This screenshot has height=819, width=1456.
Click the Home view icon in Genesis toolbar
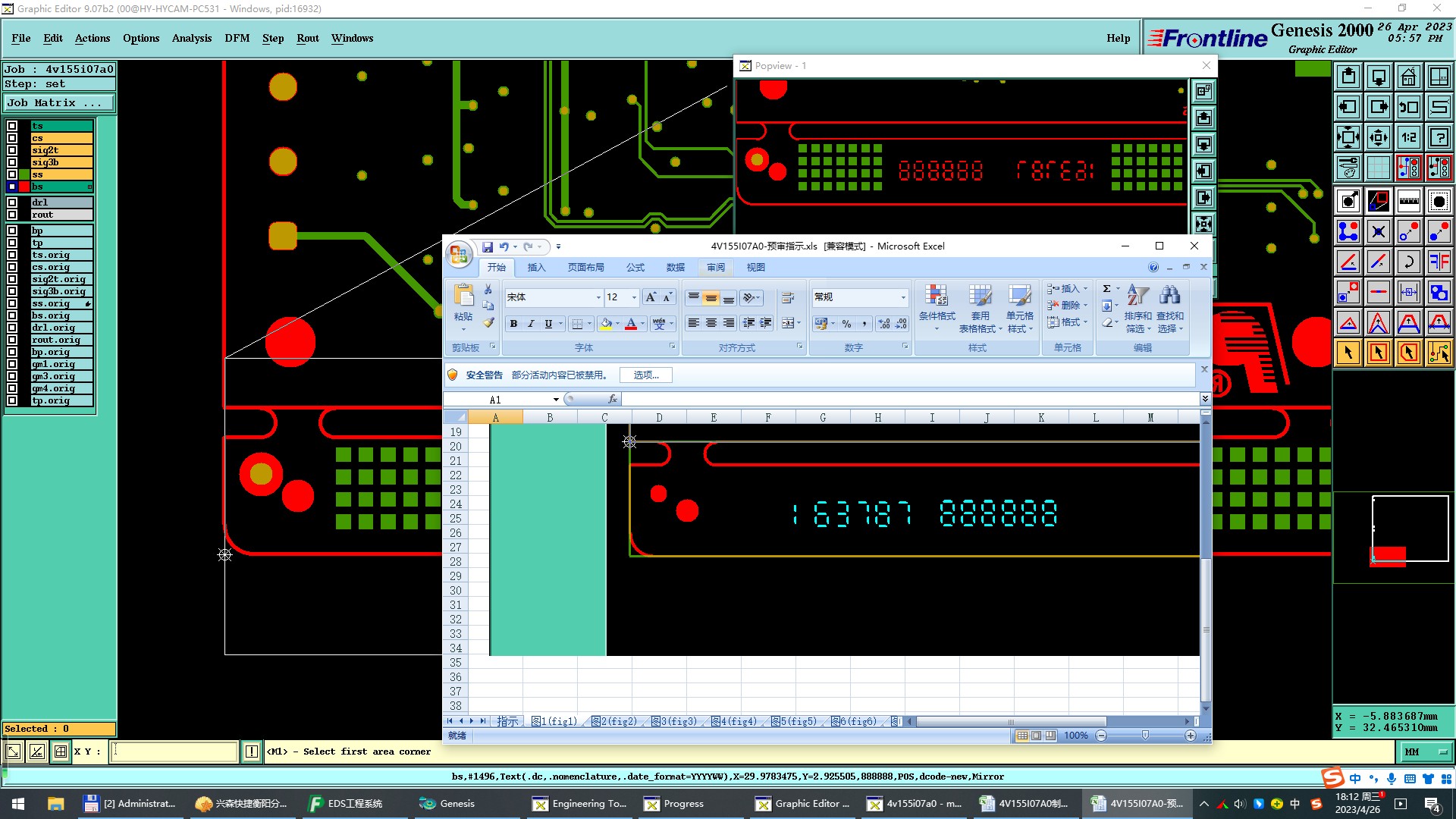click(1408, 77)
